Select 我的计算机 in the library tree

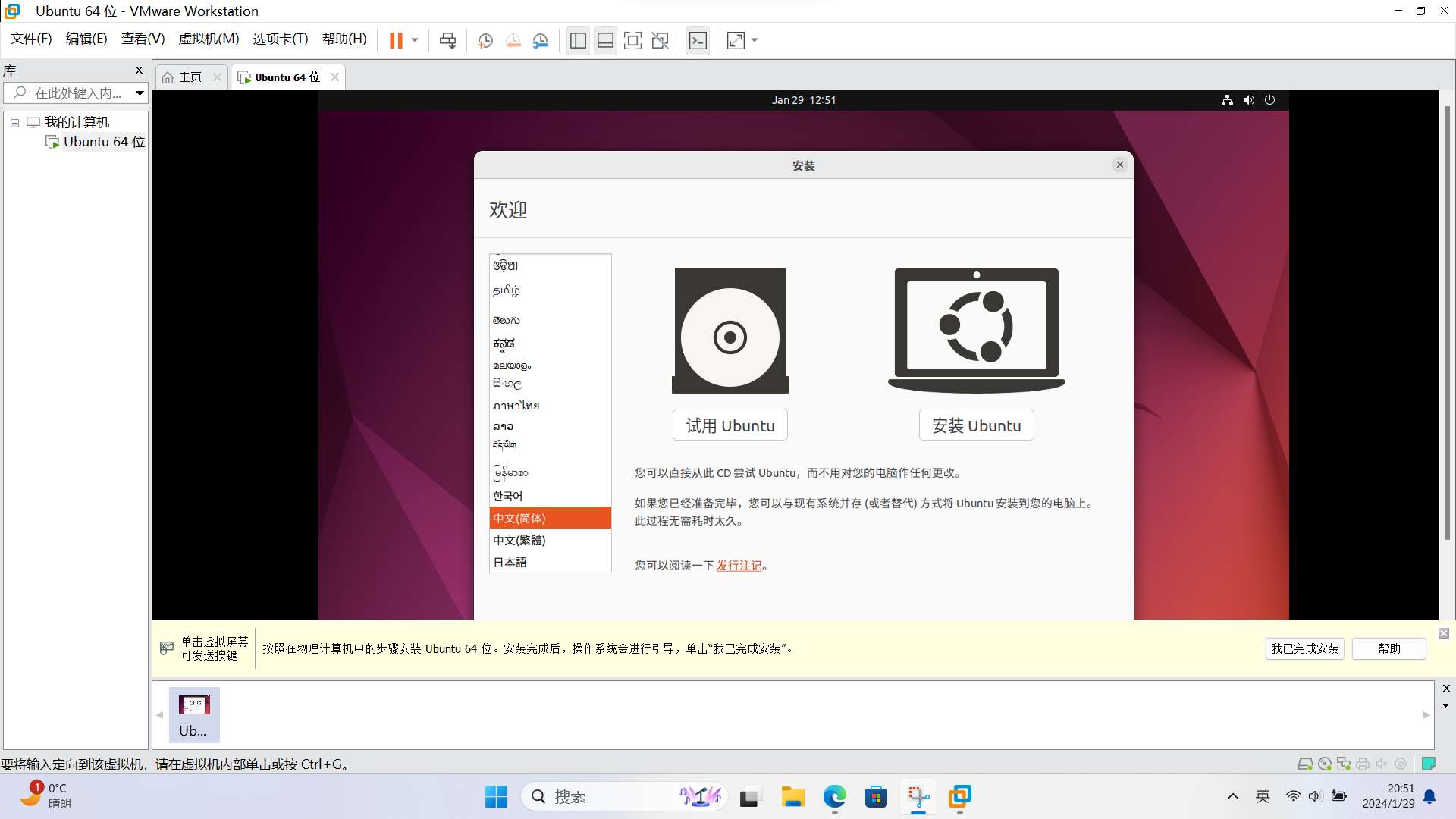(77, 122)
